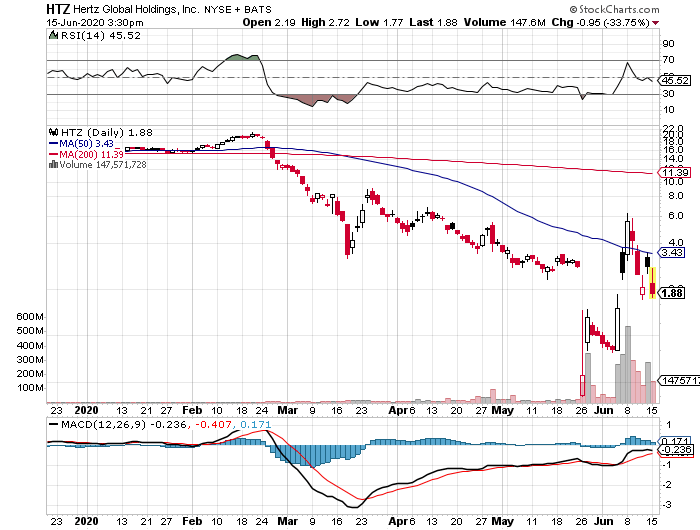
Task: Click the Open 2.19 value
Action: tap(269, 22)
